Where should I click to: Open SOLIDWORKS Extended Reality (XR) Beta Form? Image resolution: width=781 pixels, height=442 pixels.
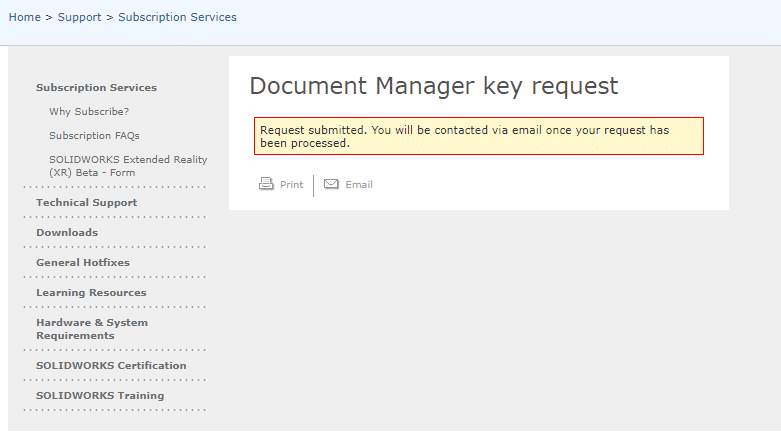tap(128, 166)
